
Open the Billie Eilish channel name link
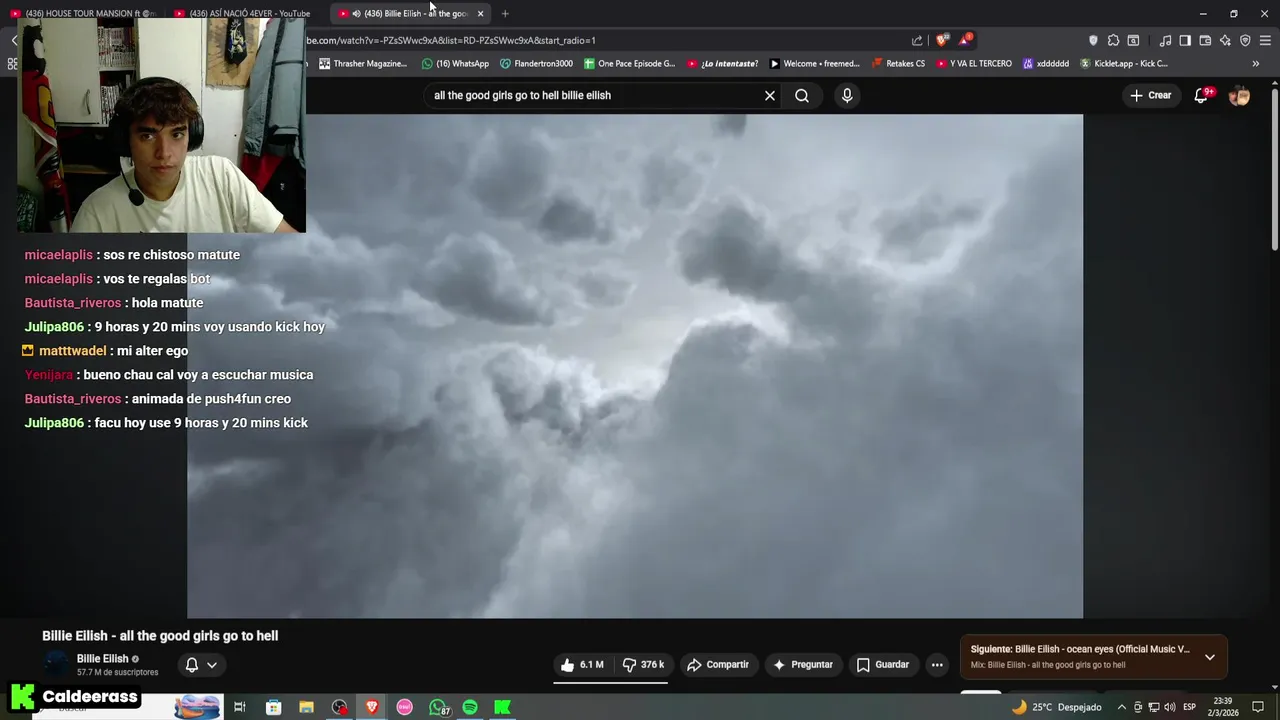point(103,659)
